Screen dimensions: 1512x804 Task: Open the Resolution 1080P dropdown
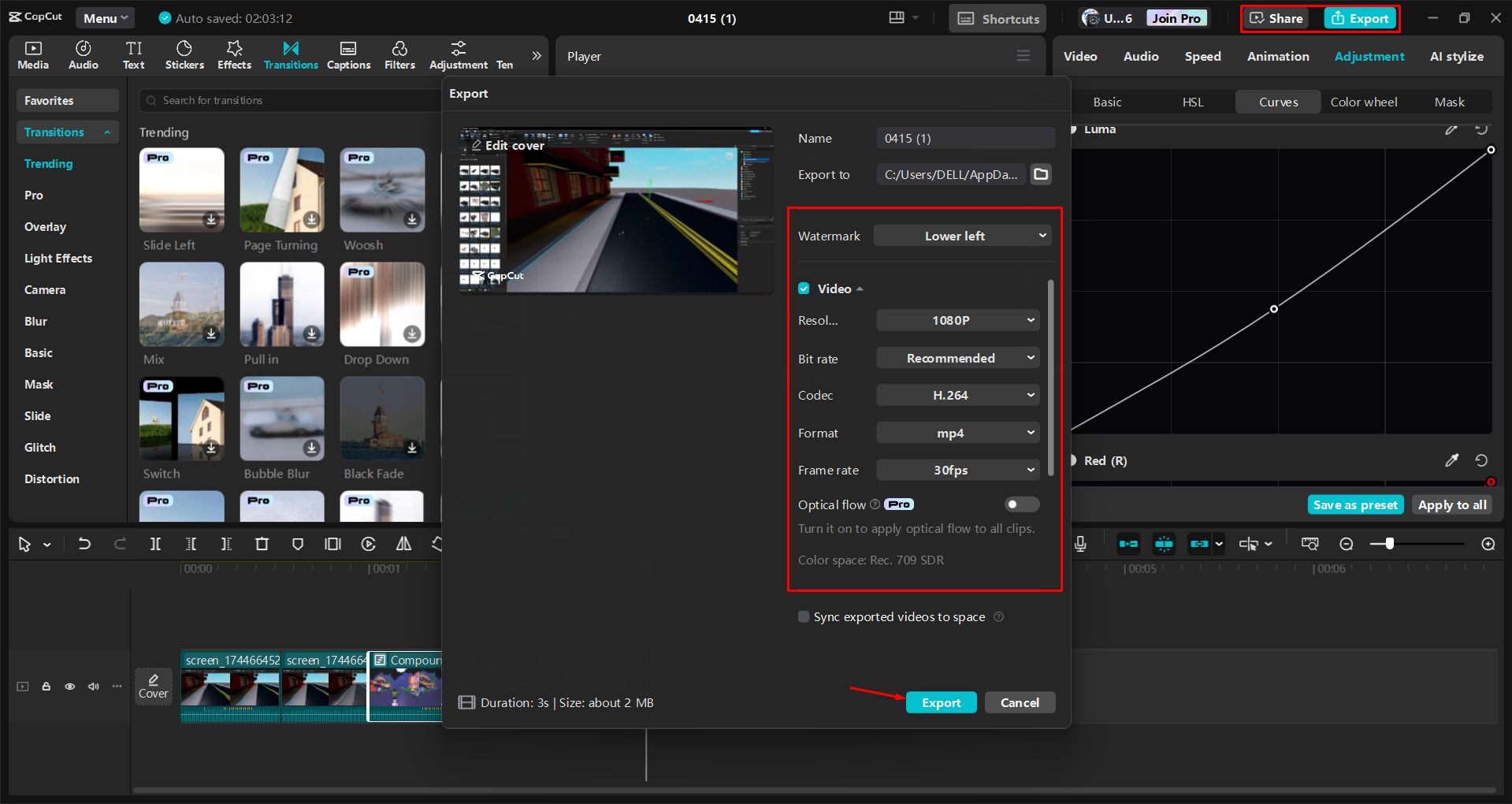pyautogui.click(x=958, y=320)
